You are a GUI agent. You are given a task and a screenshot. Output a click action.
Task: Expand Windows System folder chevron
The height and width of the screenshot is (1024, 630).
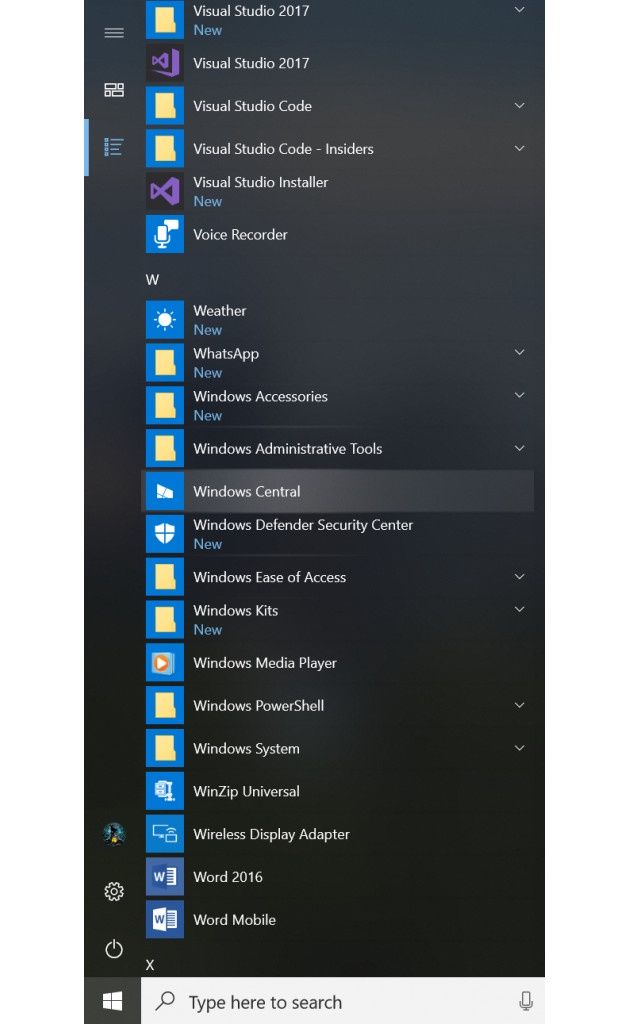coord(520,748)
